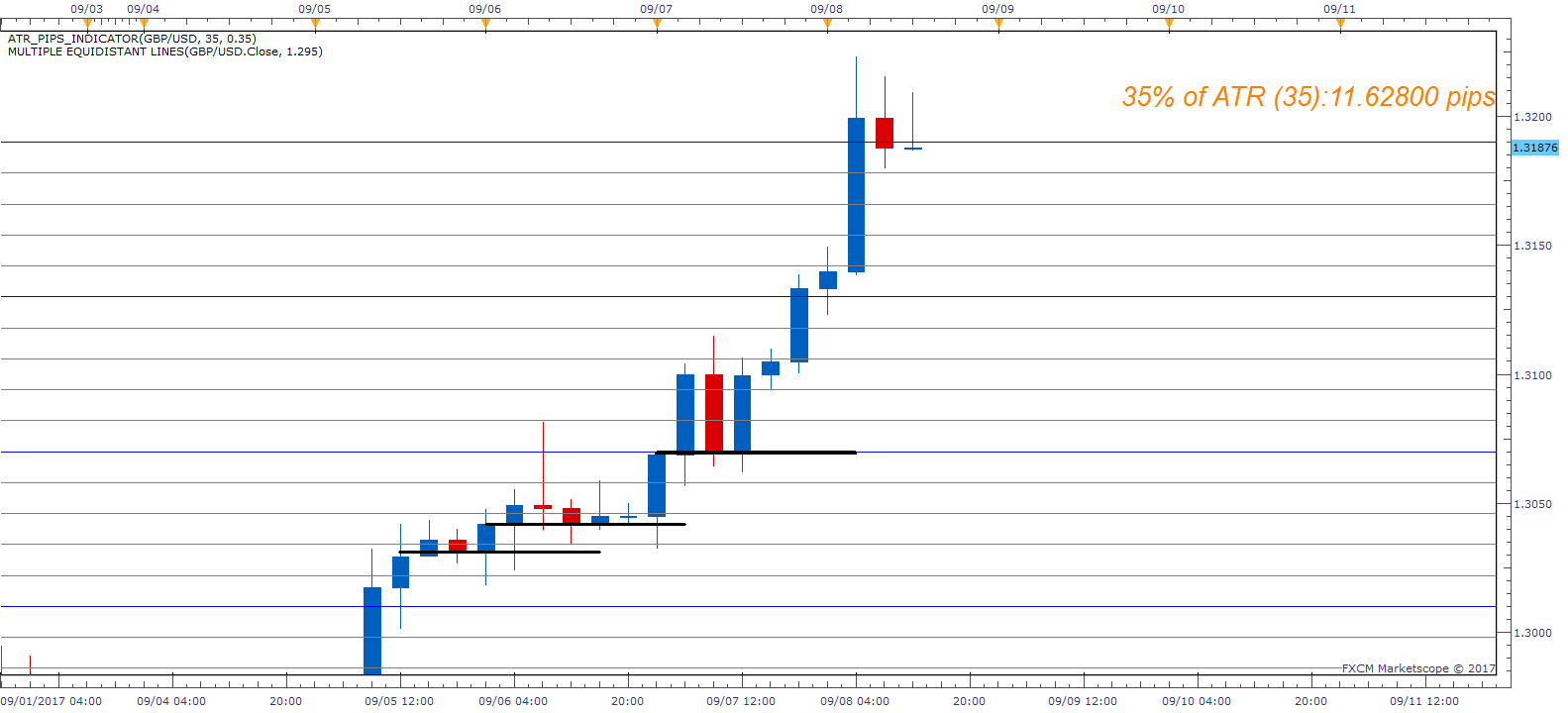Click the '09/05 12:00' time axis label
The image size is (1568, 713).
coord(399,701)
